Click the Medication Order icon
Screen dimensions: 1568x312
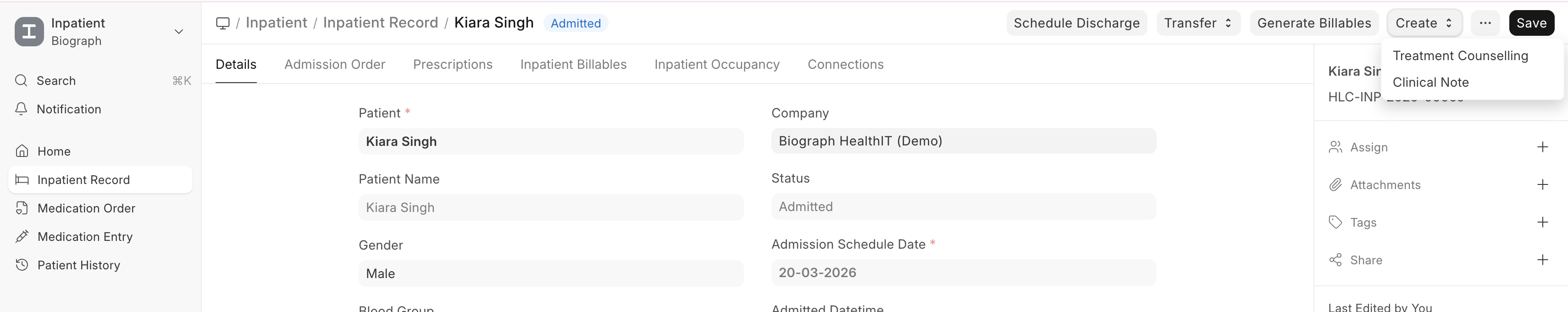pyautogui.click(x=22, y=208)
